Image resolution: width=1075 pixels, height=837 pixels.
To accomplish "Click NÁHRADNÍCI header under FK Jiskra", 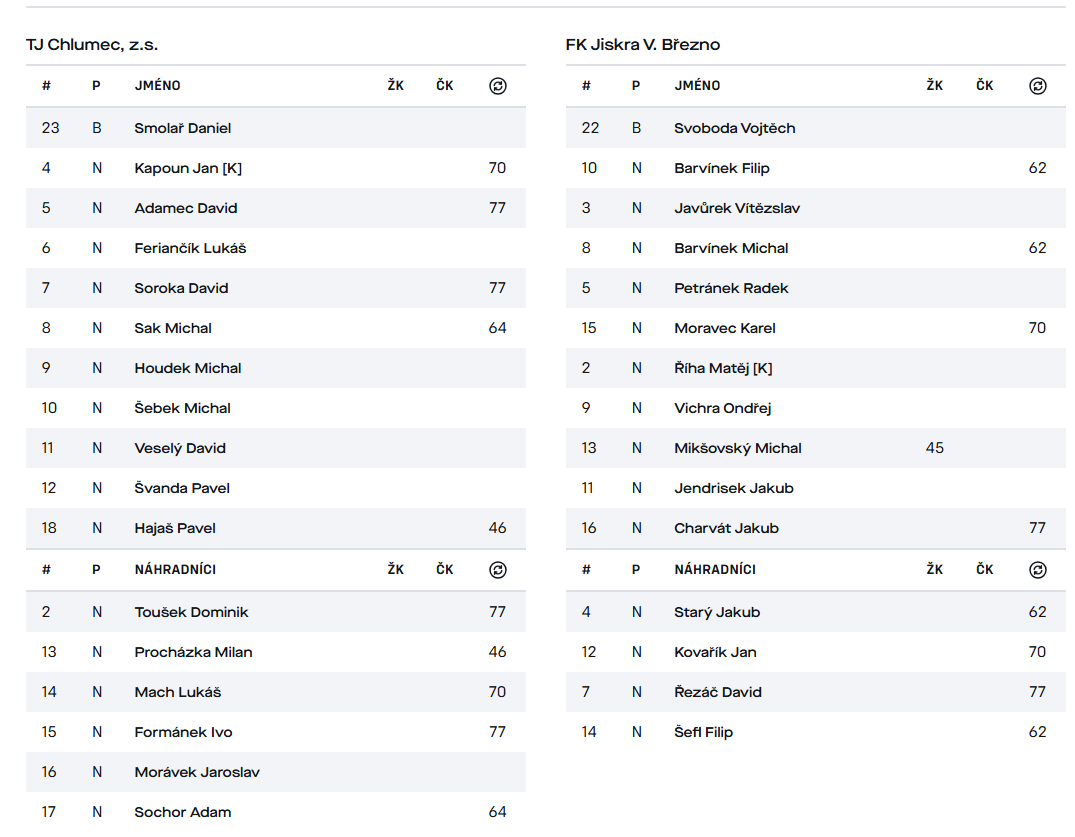I will [715, 570].
